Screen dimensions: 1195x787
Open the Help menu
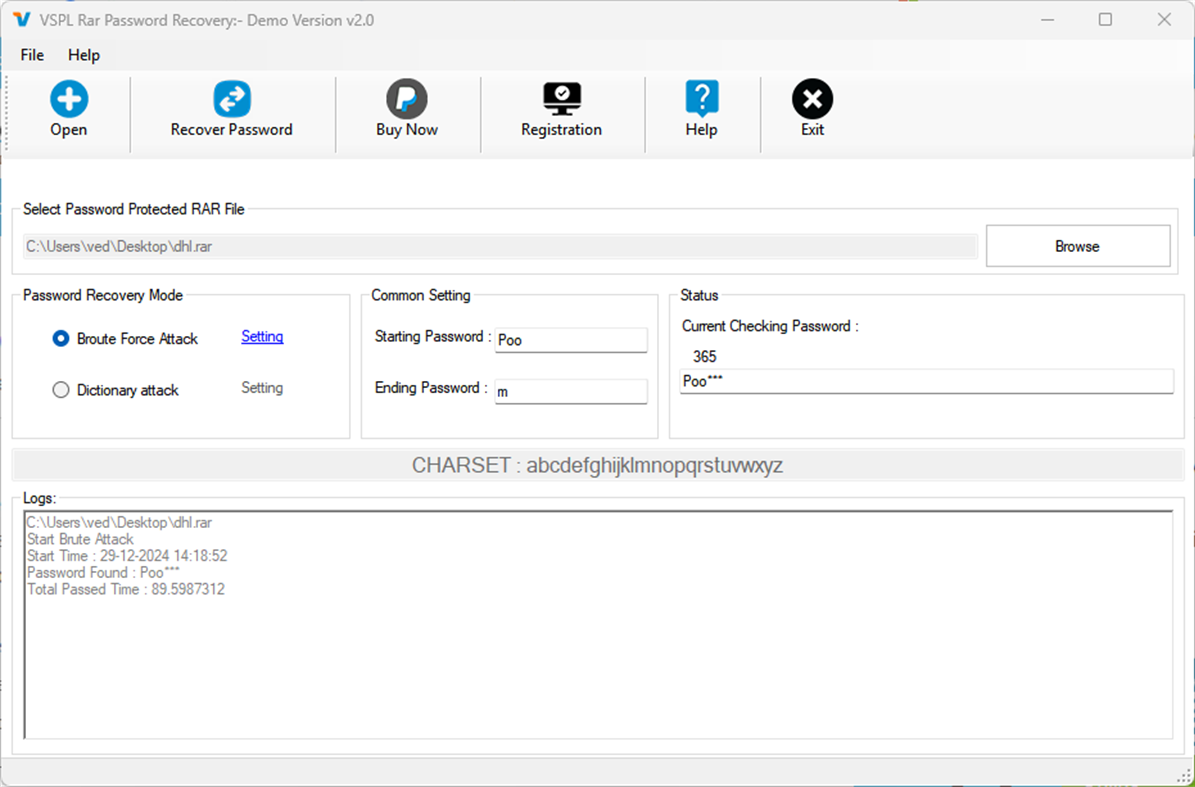pyautogui.click(x=83, y=55)
